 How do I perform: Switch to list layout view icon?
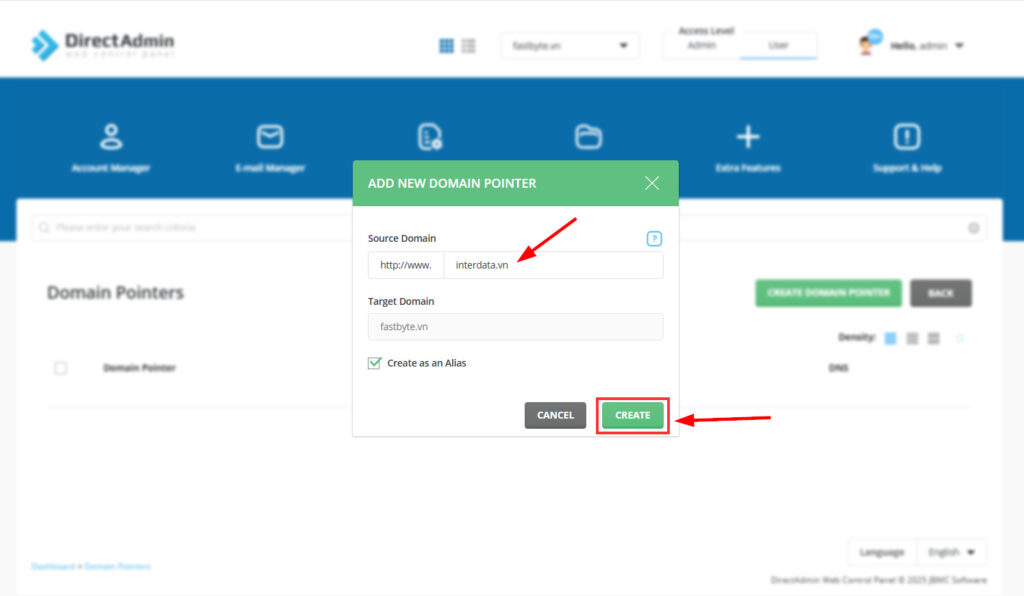[x=468, y=46]
